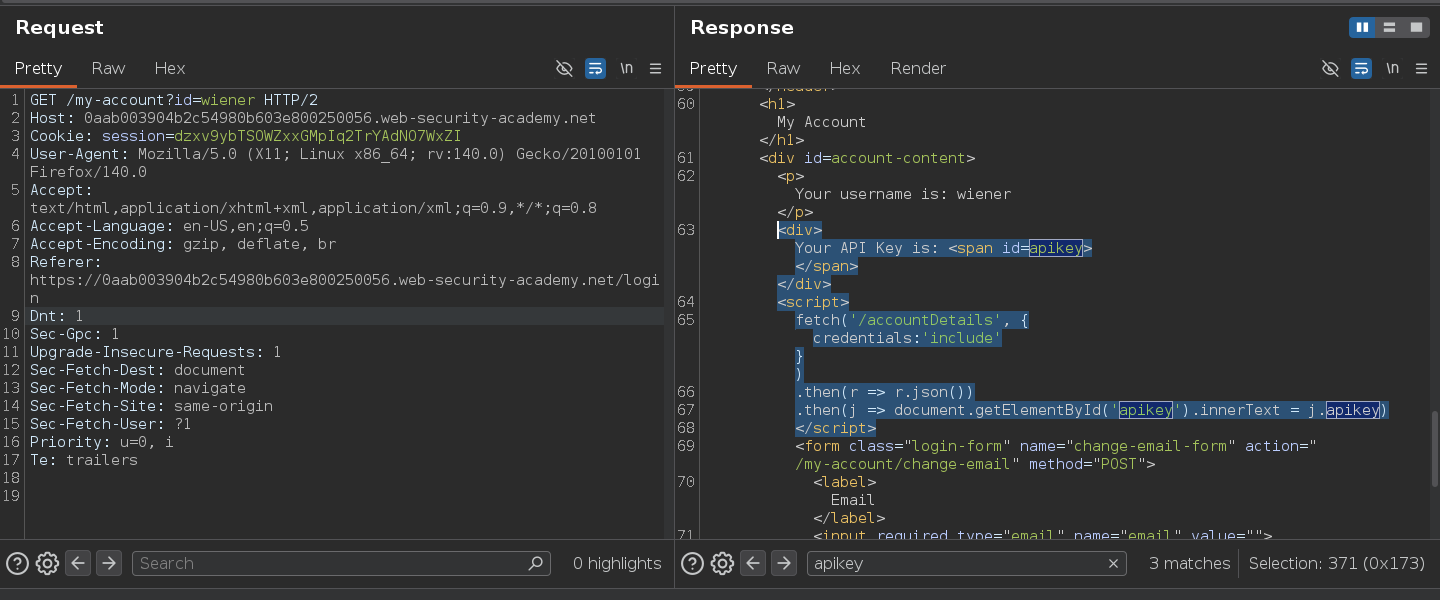Open the Response Pretty tab

tap(713, 68)
